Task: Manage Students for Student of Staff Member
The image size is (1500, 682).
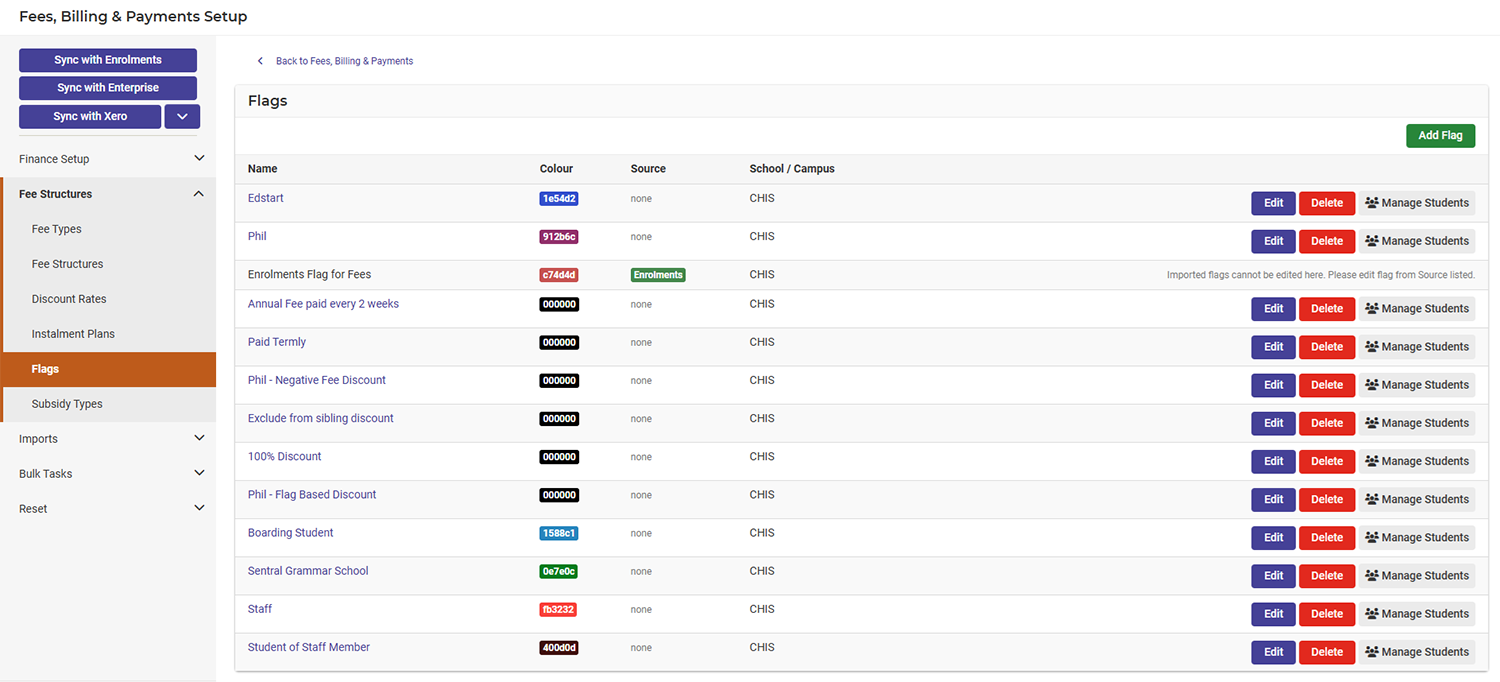Action: pos(1416,651)
